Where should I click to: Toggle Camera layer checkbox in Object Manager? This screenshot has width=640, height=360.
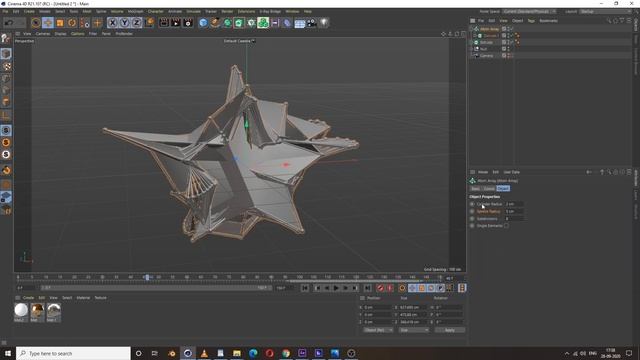504,56
